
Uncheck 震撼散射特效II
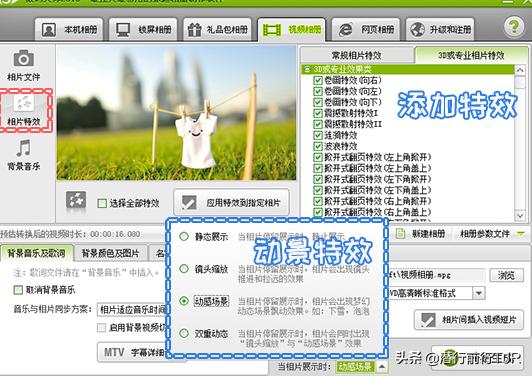[x=318, y=124]
